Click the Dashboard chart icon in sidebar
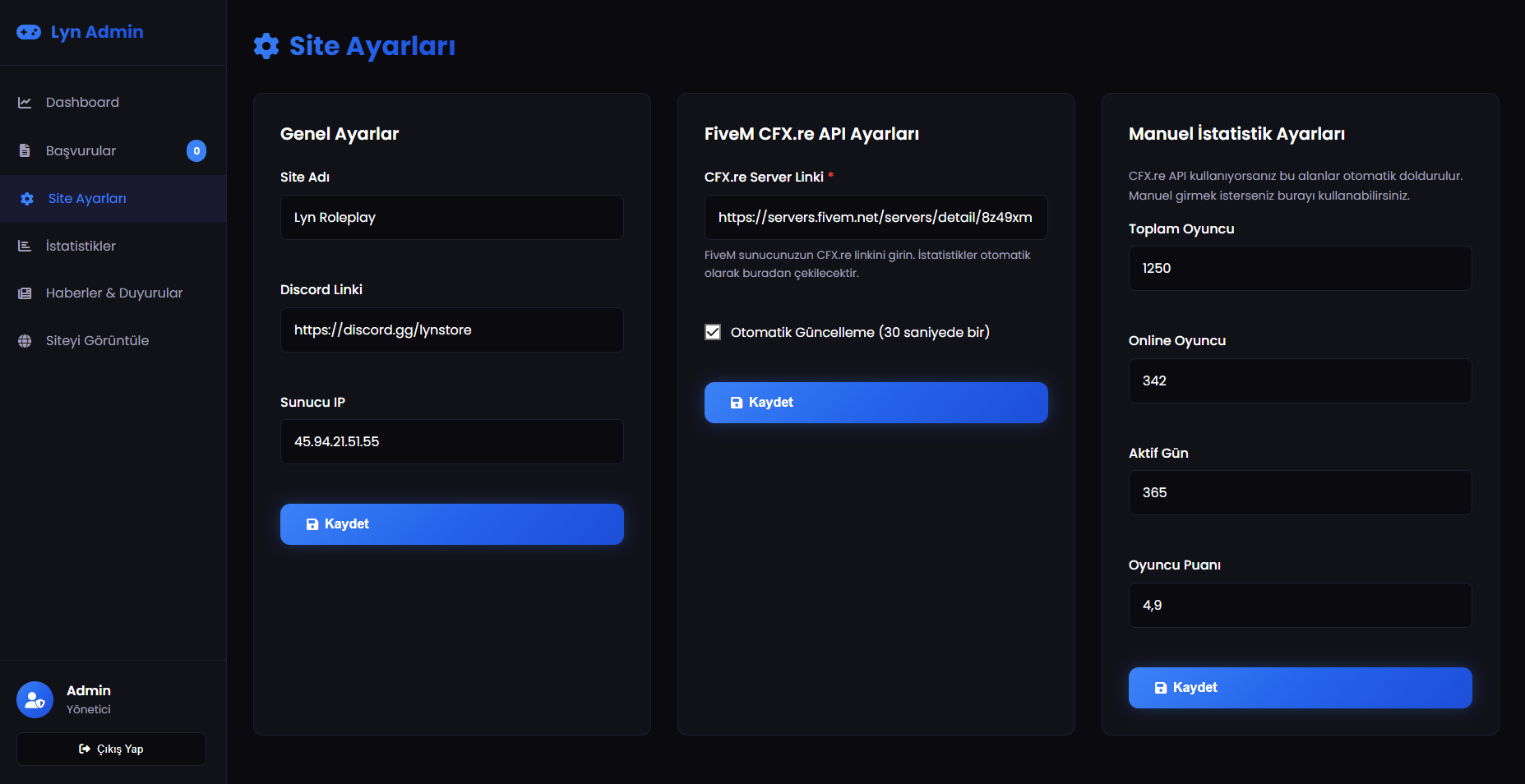1525x784 pixels. click(25, 103)
